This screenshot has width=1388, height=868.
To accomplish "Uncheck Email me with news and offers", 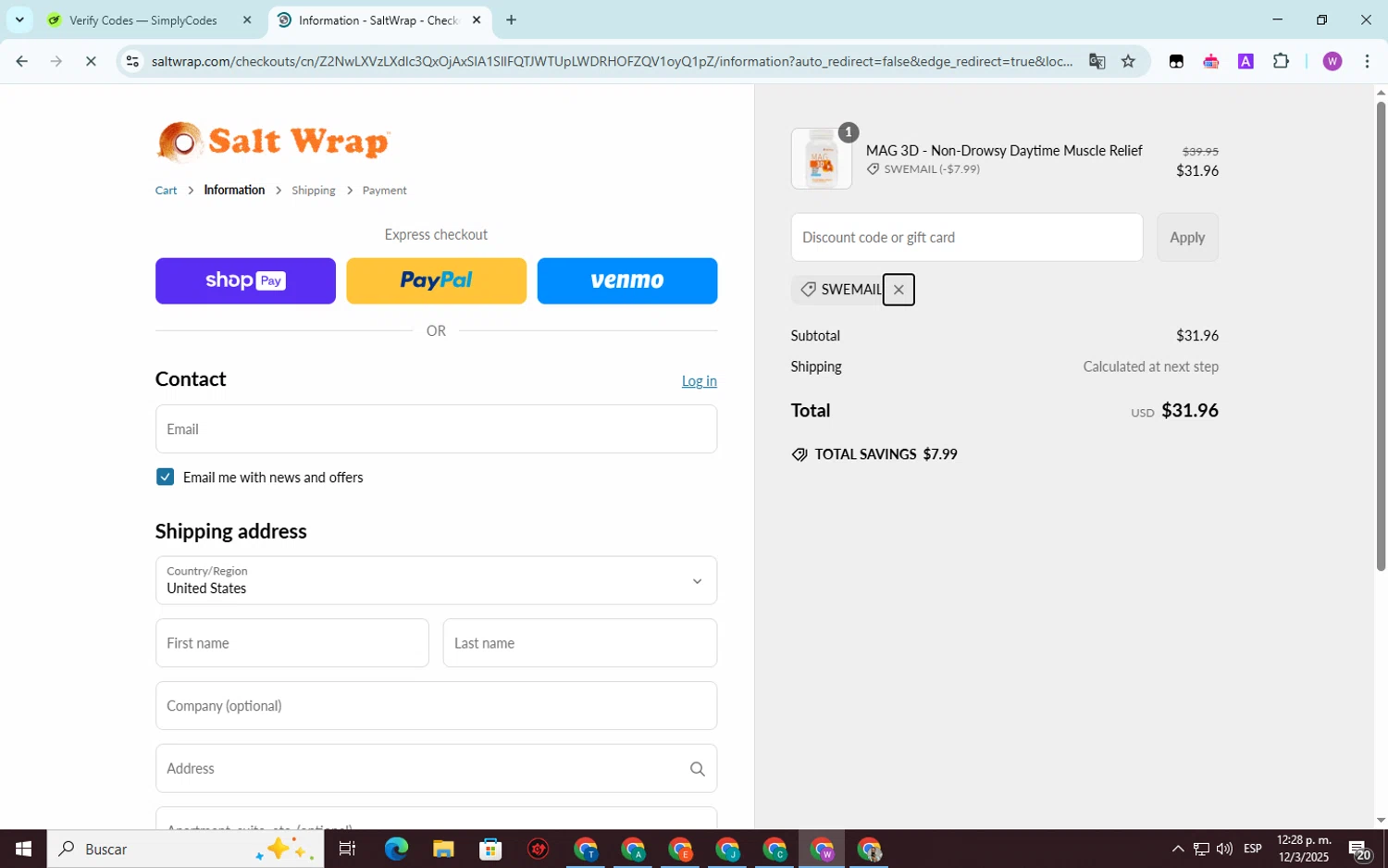I will (x=165, y=477).
